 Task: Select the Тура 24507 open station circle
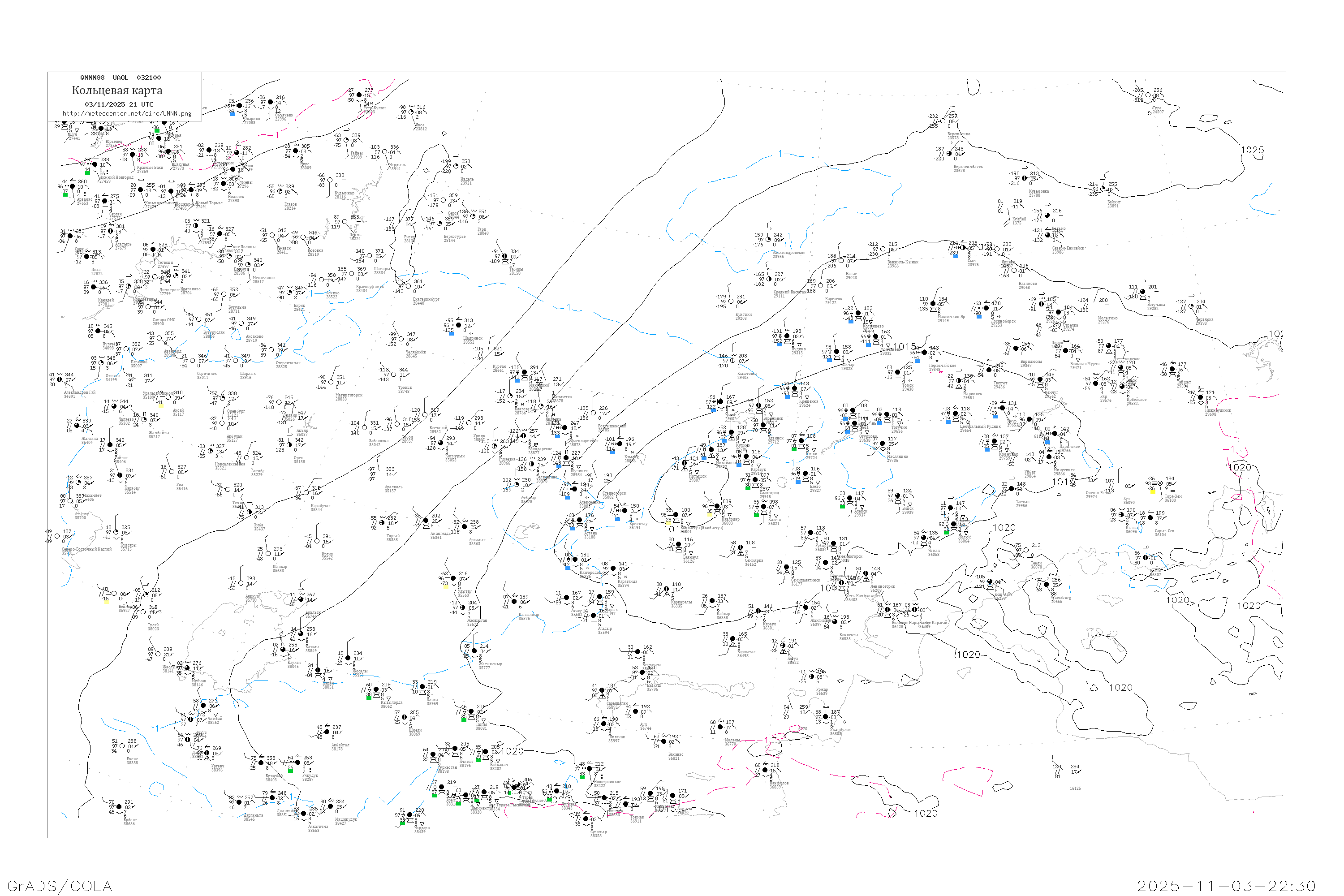pos(1149,95)
